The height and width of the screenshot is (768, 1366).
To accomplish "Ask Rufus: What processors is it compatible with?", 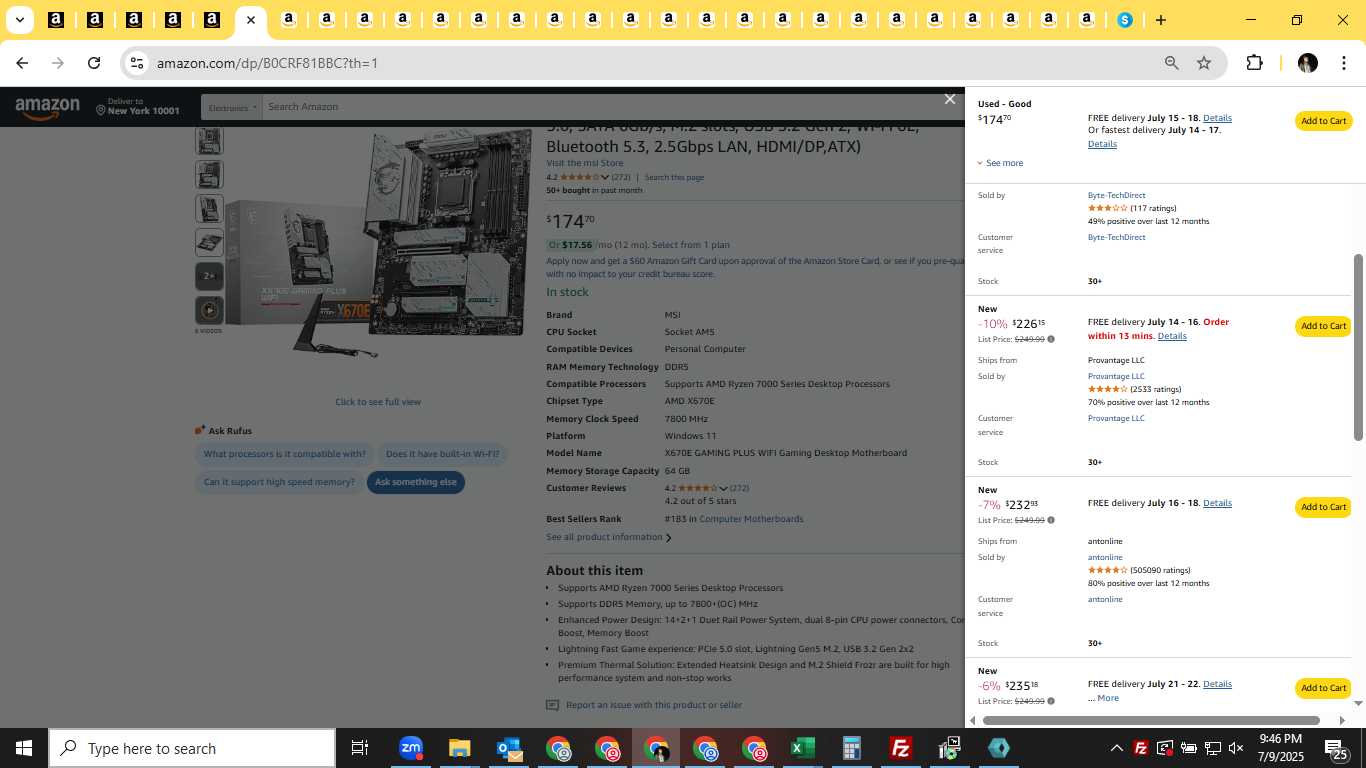I will [285, 454].
